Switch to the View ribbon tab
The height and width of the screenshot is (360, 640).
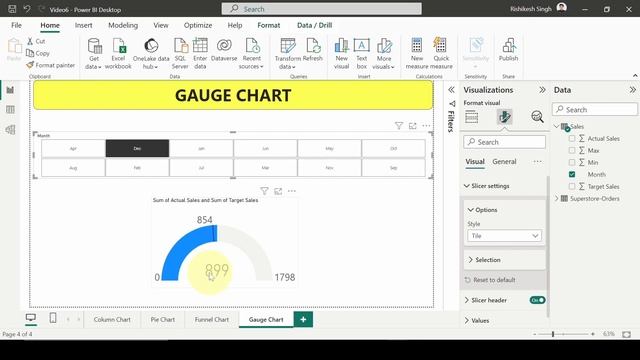click(x=161, y=25)
